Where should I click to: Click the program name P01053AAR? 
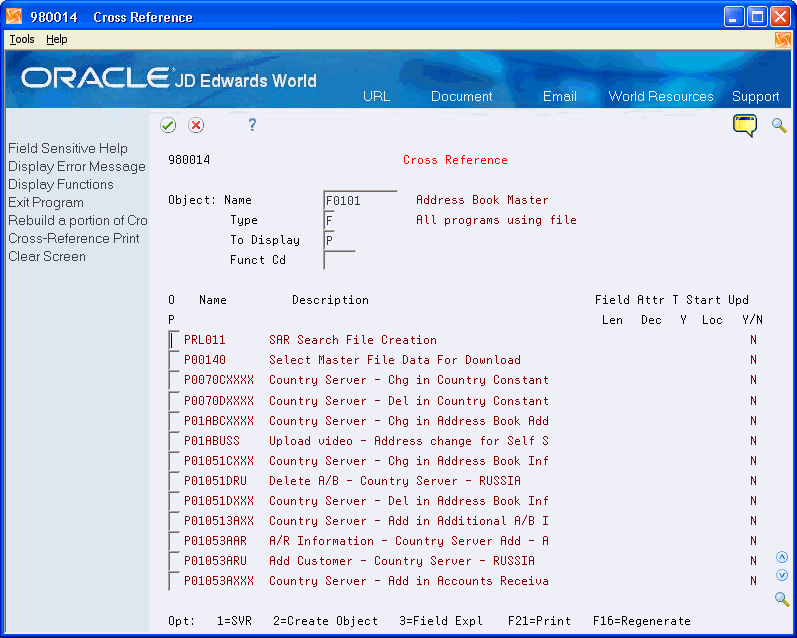(215, 541)
